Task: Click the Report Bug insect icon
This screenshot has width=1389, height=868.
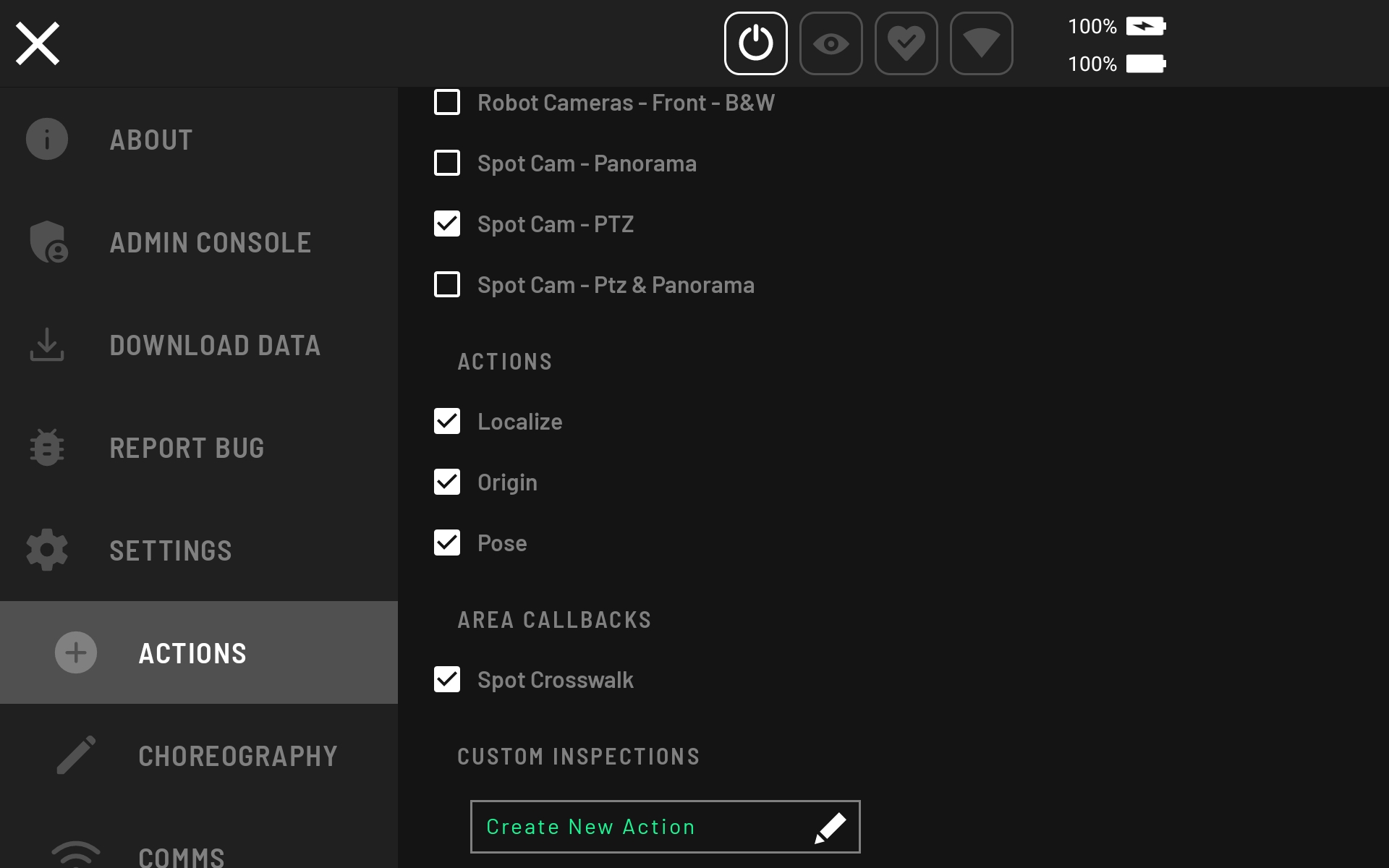Action: (x=47, y=447)
